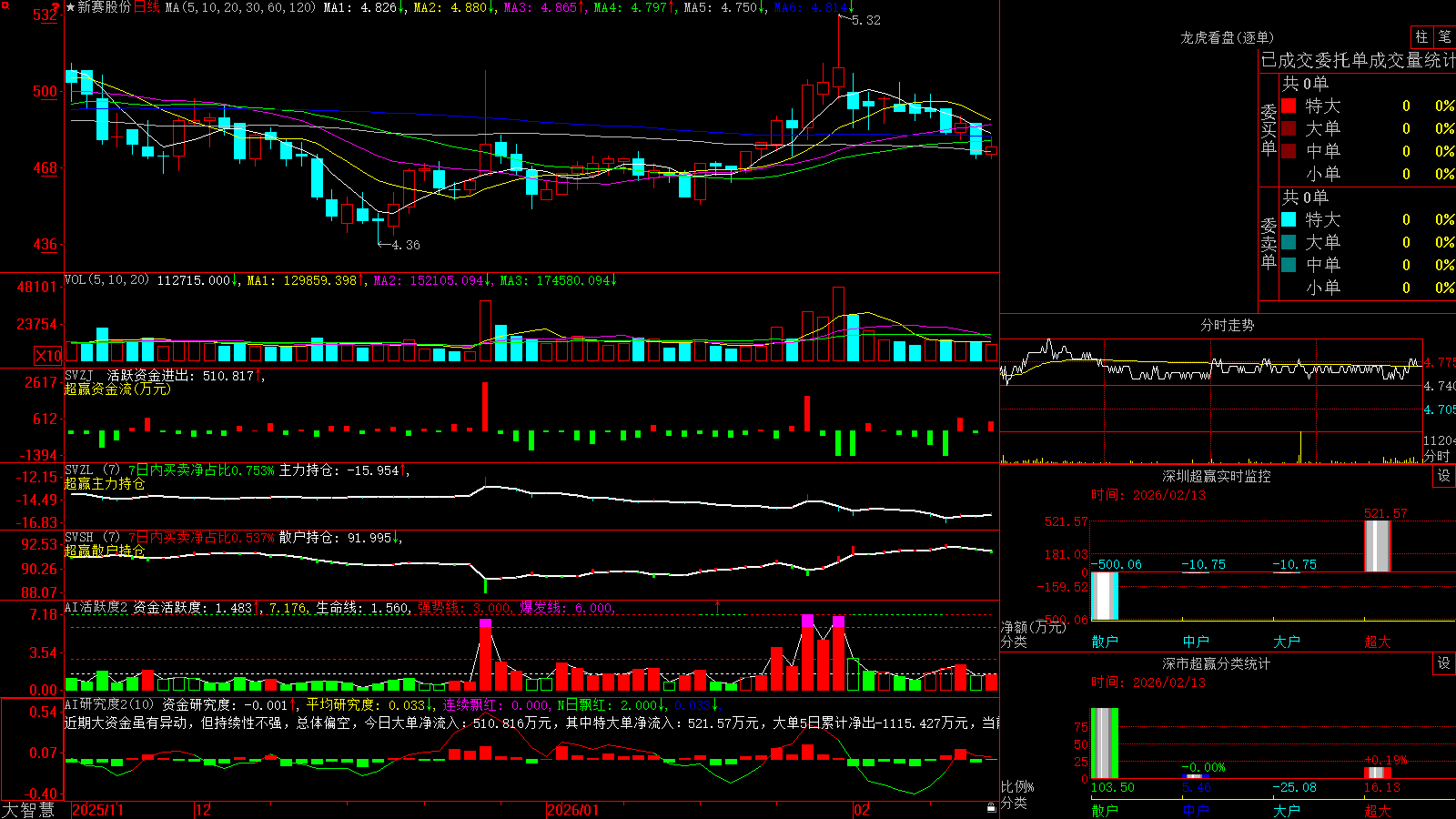Click the 103.50 散户 ratio bar

[x=1105, y=743]
